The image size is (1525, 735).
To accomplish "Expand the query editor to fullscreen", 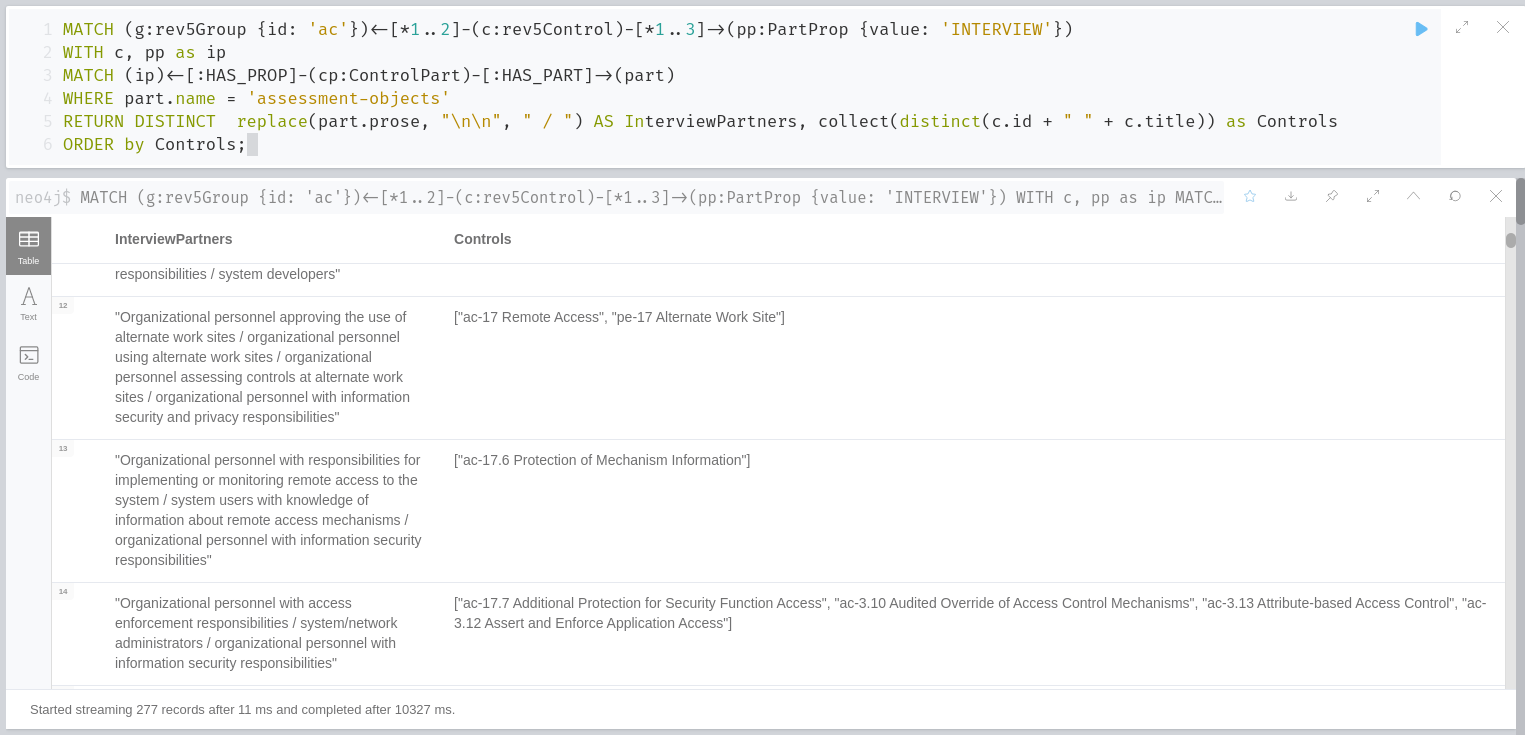I will 1462,28.
